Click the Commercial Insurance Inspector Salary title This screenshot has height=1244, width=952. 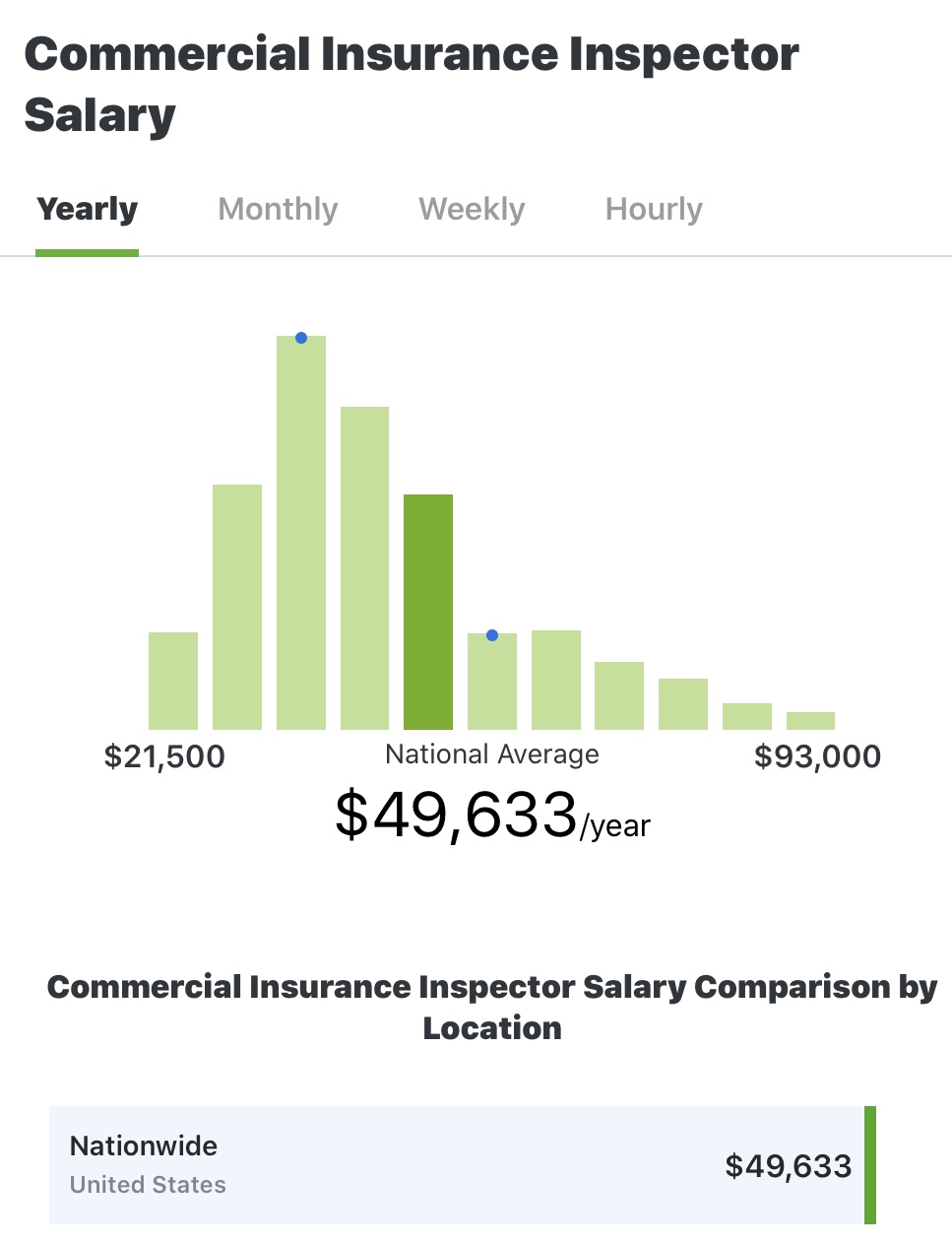click(411, 84)
